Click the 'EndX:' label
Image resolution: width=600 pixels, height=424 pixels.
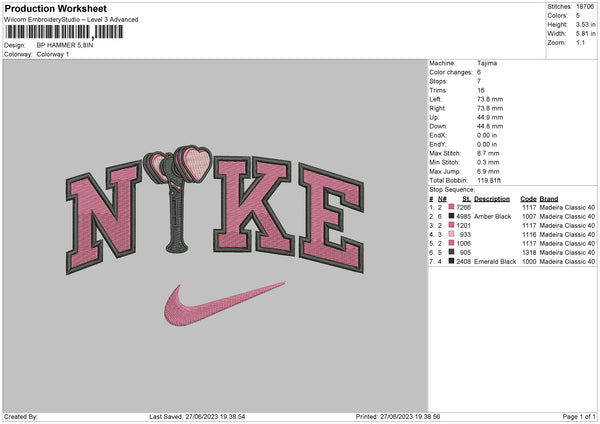coord(438,135)
